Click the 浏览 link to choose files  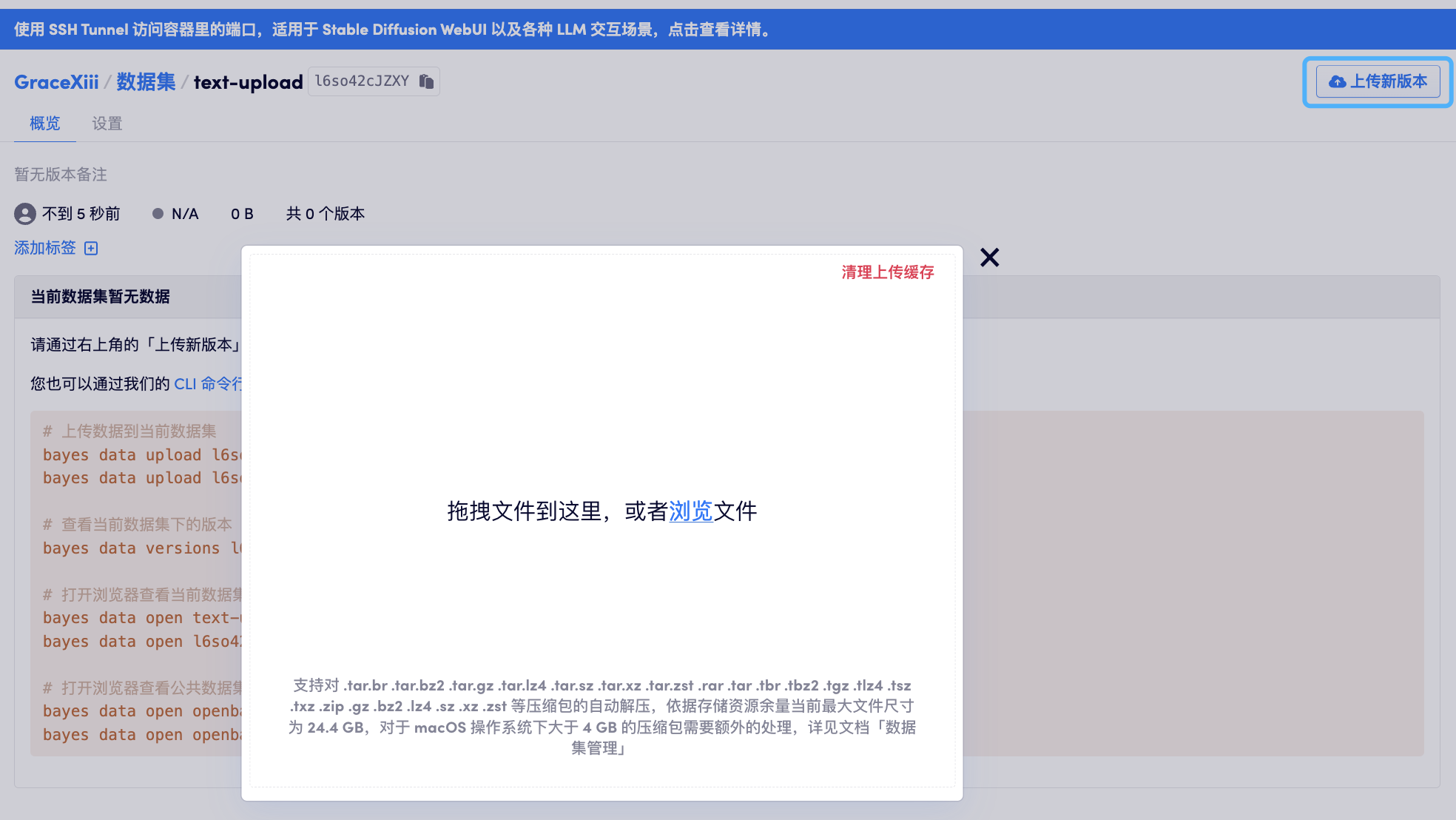point(690,511)
